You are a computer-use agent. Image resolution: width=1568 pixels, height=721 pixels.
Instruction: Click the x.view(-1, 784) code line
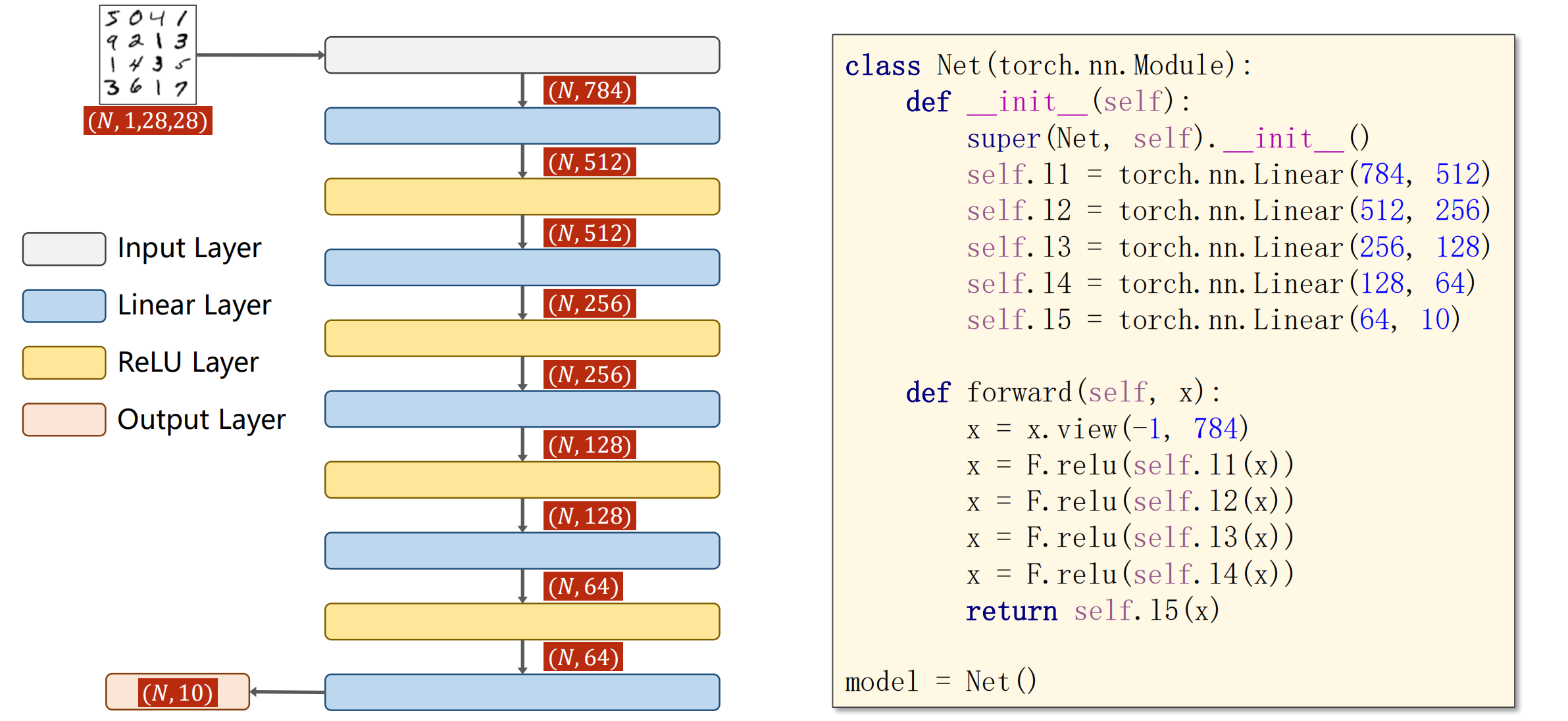point(1107,429)
